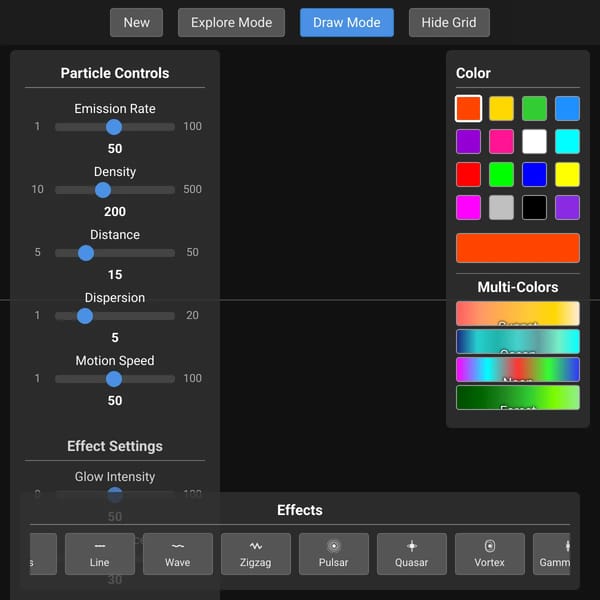Click the Effect Settings heading
This screenshot has width=600, height=600.
click(x=115, y=446)
